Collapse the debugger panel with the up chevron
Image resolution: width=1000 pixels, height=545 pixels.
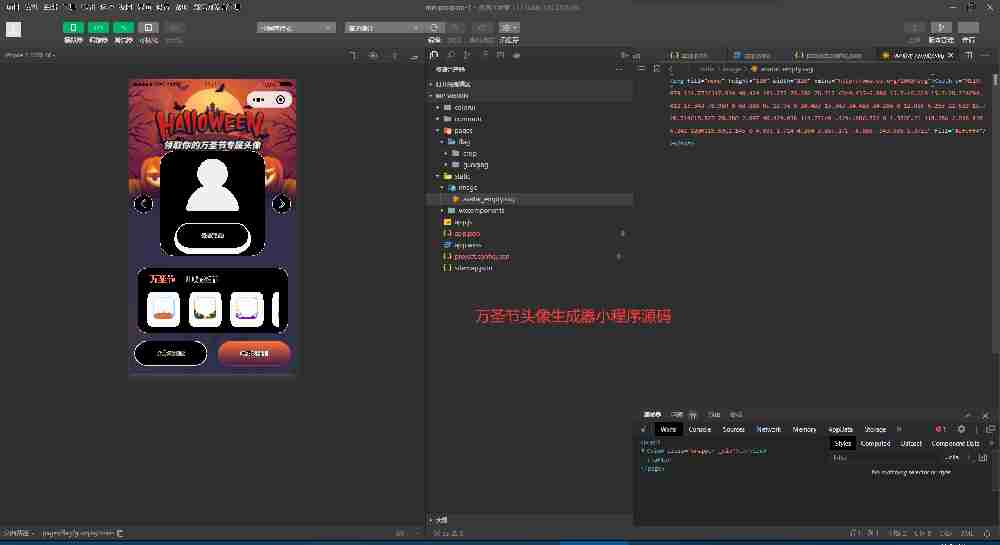[967, 414]
